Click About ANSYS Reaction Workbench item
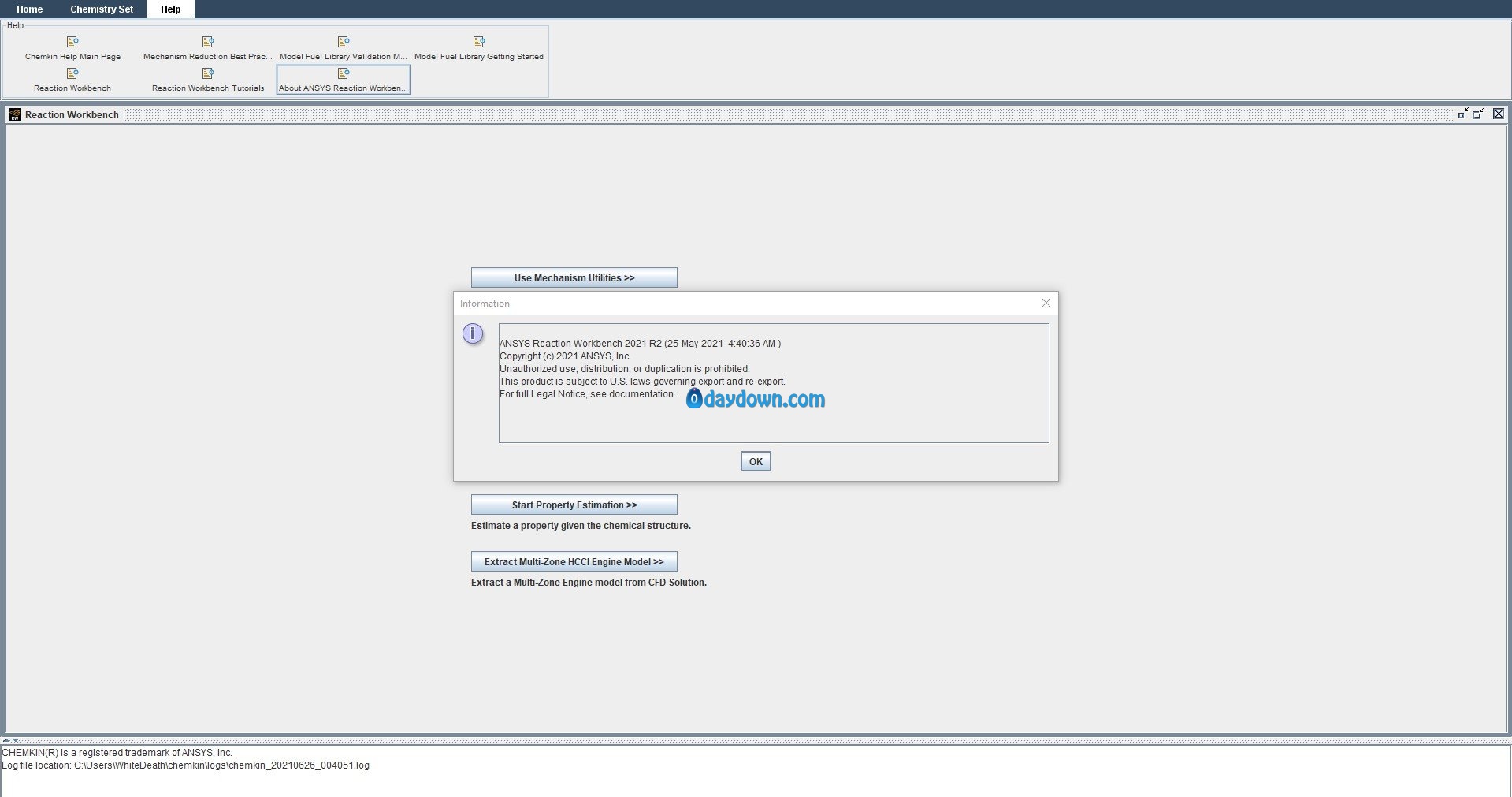The image size is (1512, 797). pos(344,80)
